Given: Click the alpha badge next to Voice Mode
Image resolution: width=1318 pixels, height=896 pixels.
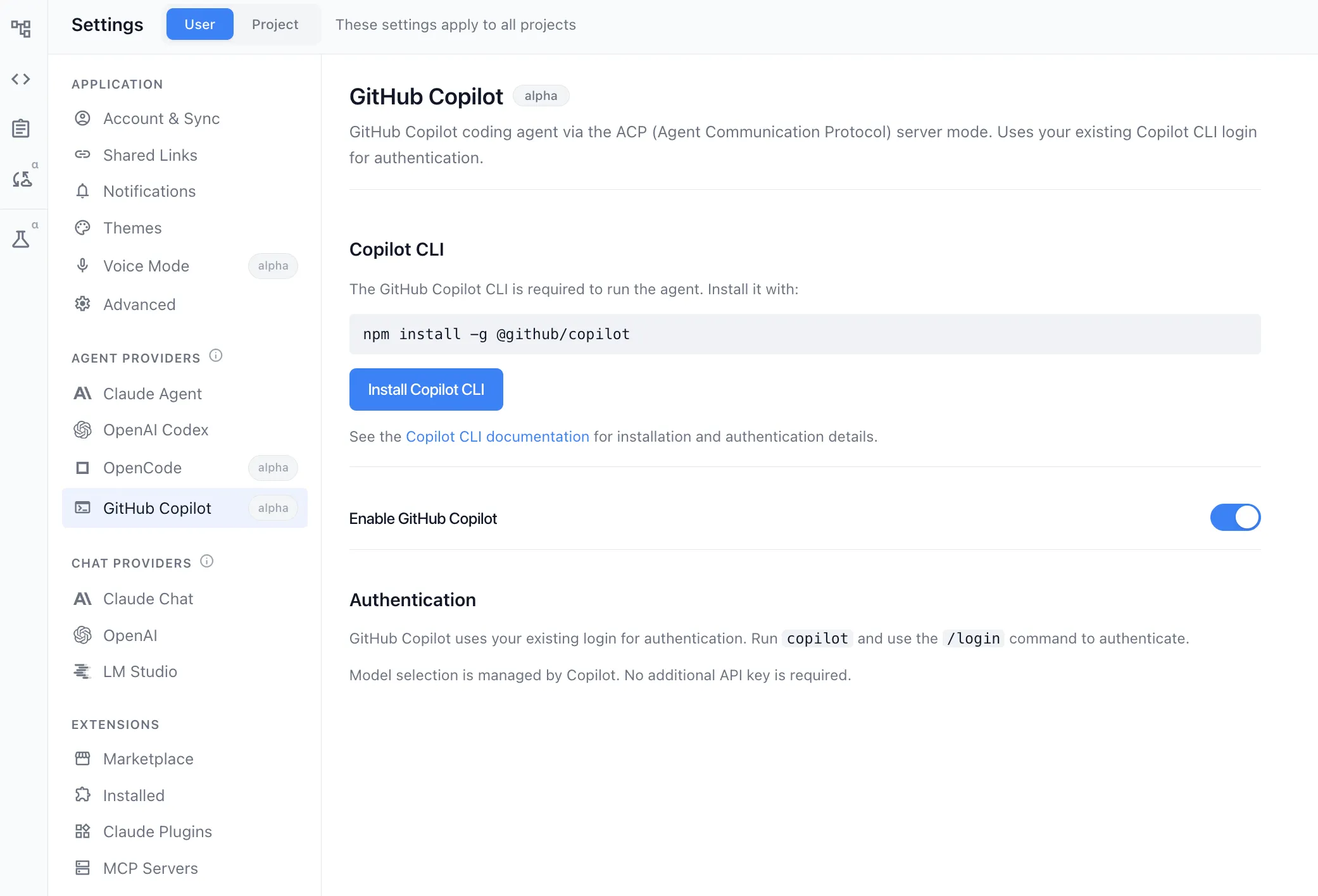Looking at the screenshot, I should pos(273,266).
